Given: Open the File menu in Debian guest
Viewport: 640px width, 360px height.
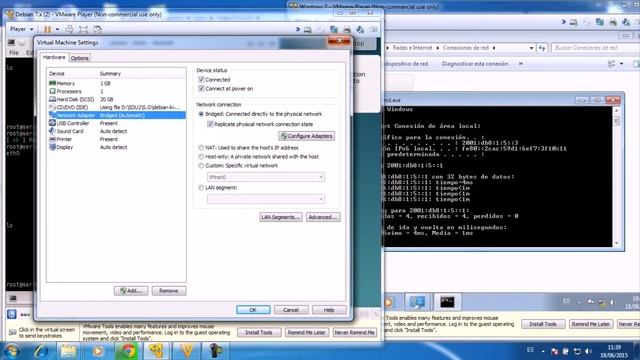Looking at the screenshot, I should 14,53.
